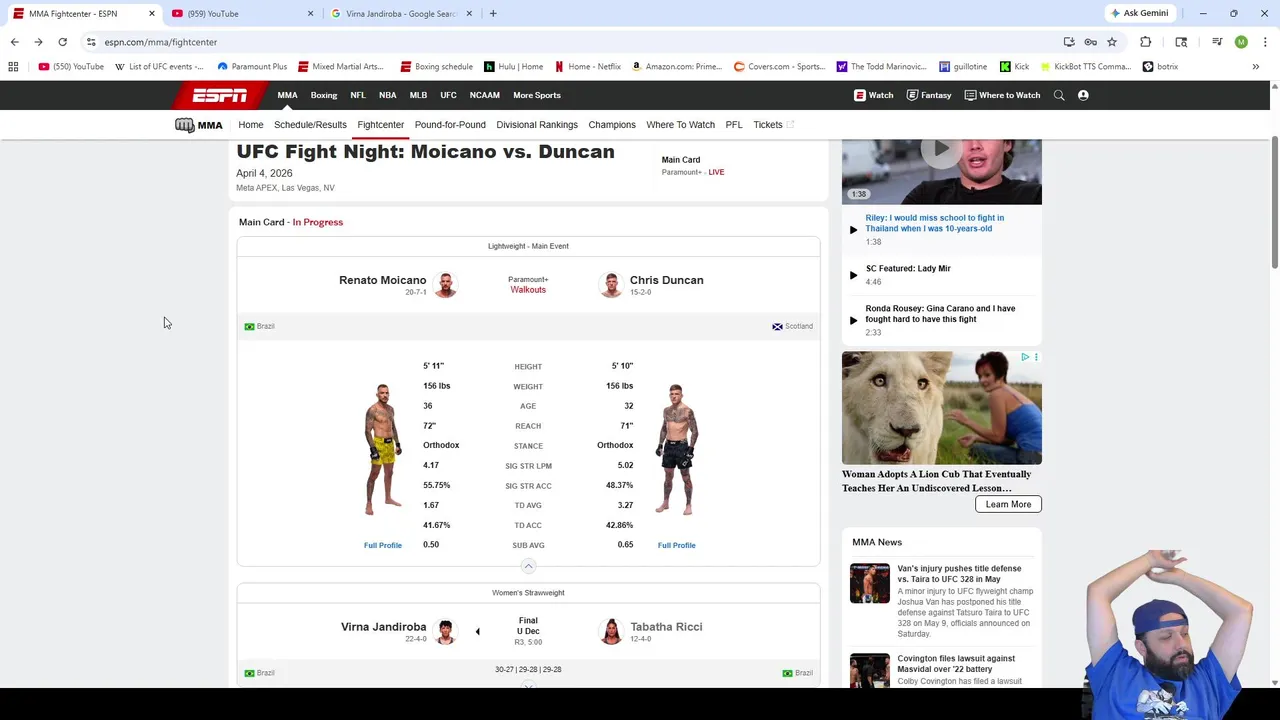
Task: Open the Hulu | Home bookmark
Action: tap(513, 67)
